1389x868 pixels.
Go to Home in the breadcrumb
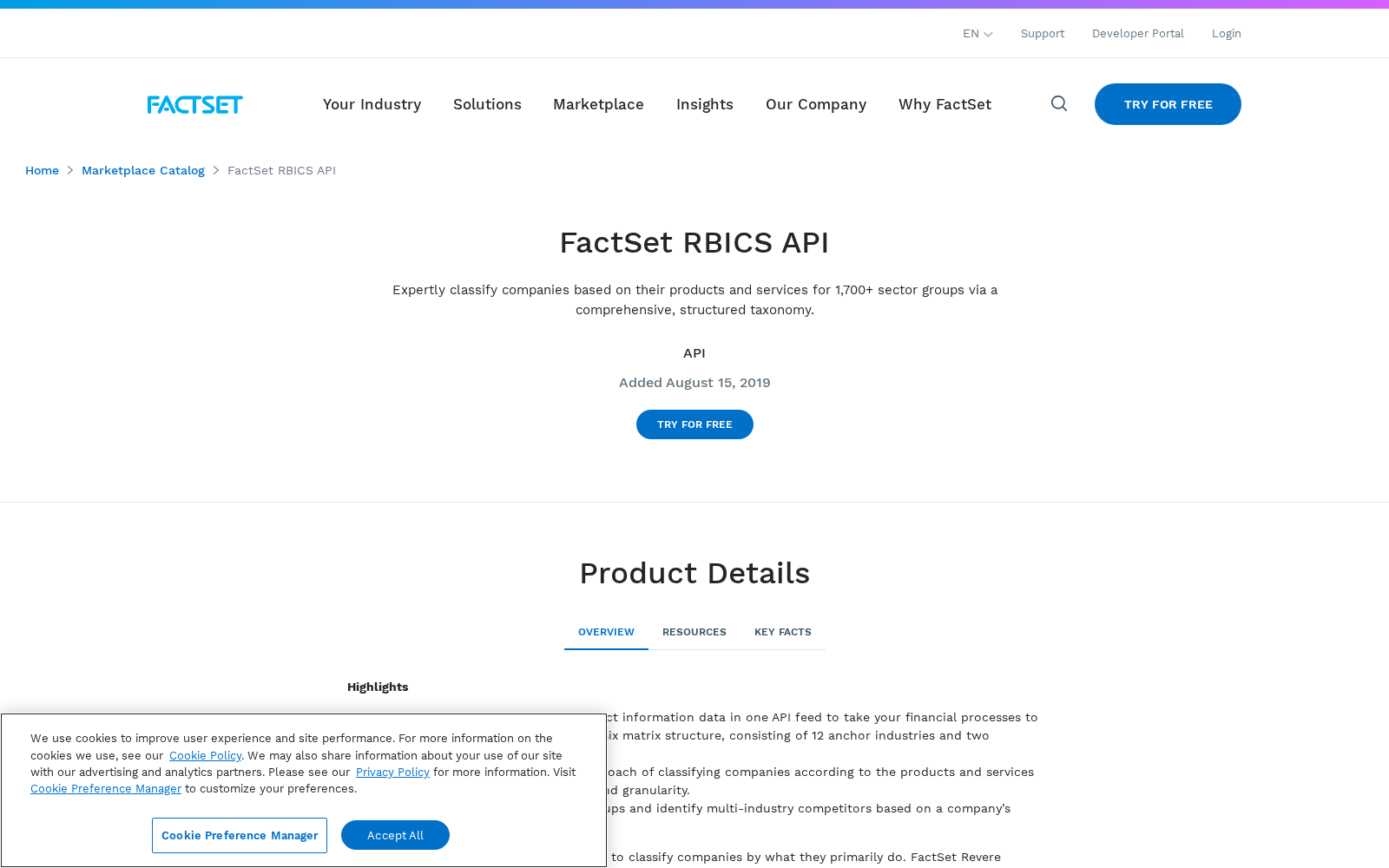click(x=42, y=170)
